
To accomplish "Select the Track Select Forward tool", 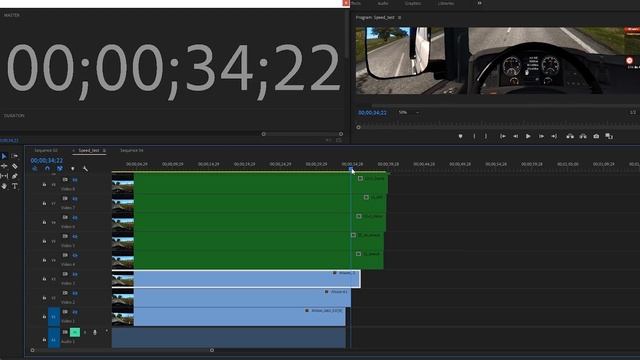I will pos(15,156).
